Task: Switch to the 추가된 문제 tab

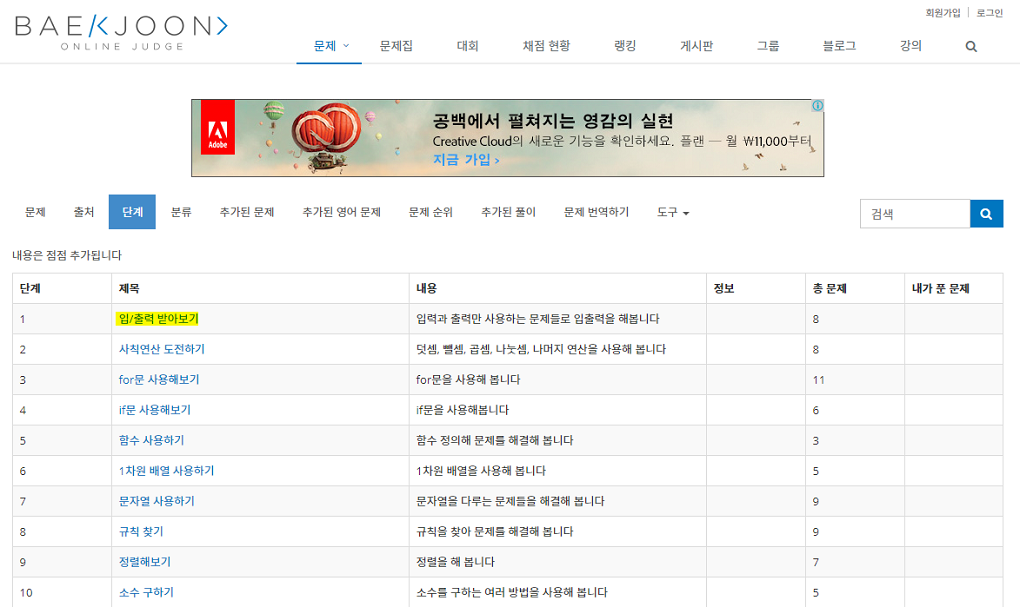Action: [247, 212]
